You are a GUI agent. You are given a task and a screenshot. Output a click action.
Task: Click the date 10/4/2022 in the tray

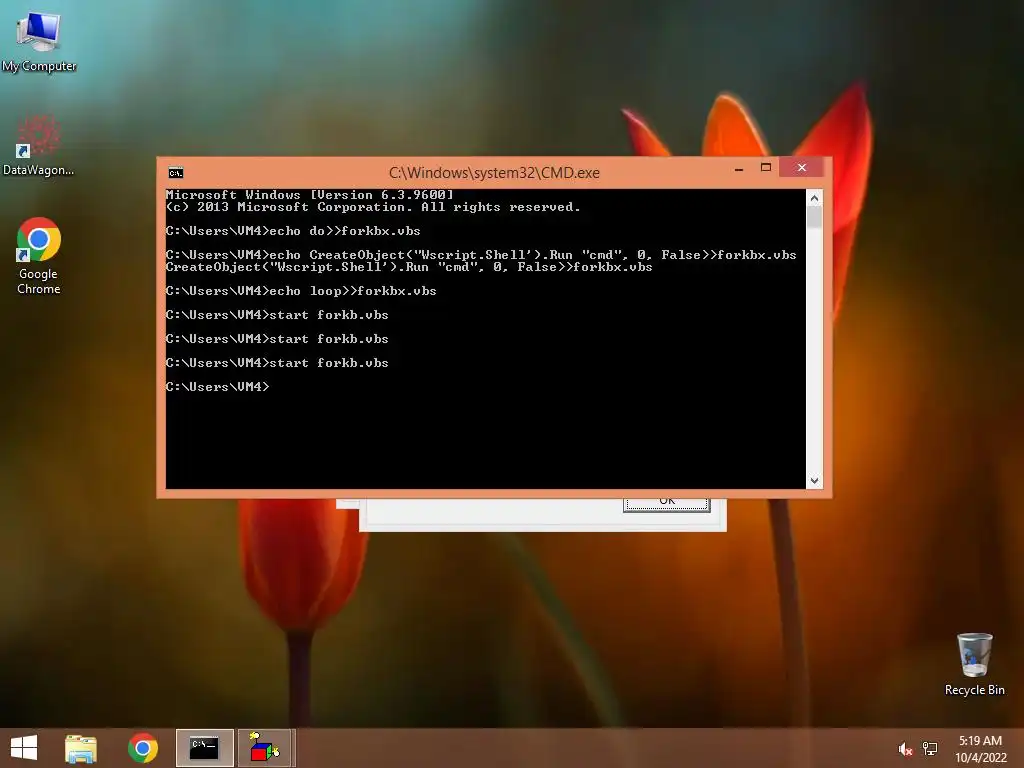pos(981,758)
